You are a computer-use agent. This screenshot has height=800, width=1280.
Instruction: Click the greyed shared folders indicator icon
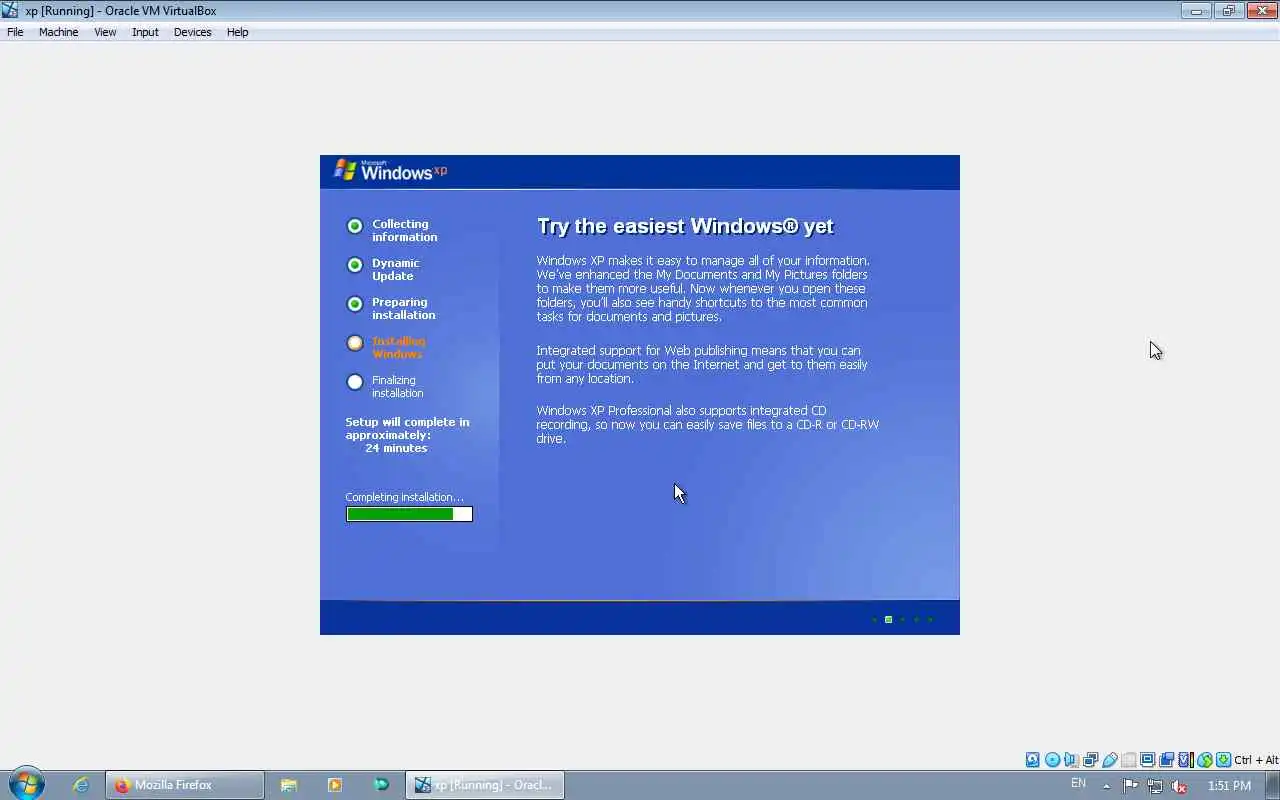[1128, 760]
